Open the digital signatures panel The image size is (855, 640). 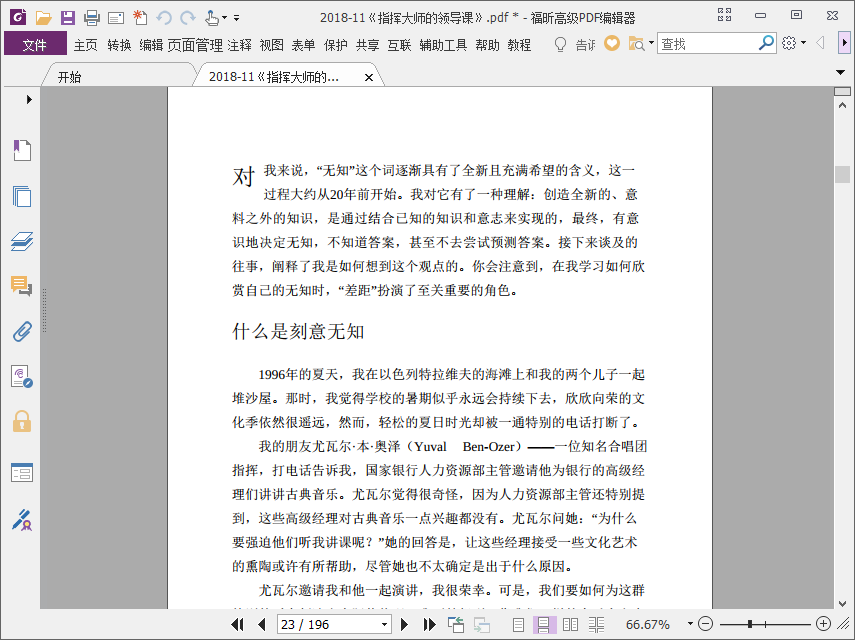22,376
